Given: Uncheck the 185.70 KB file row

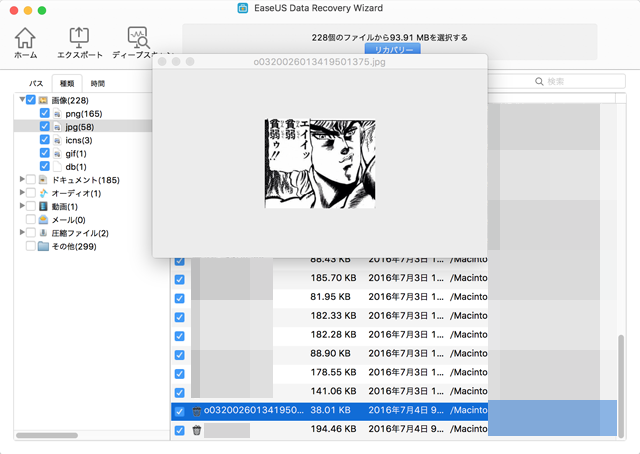Looking at the screenshot, I should [180, 279].
